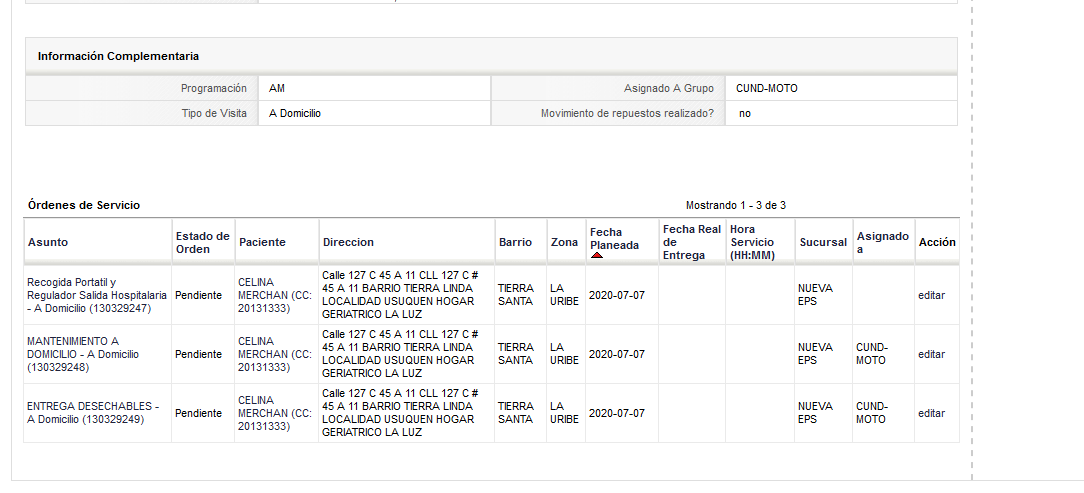Select Pendiente status in Recogida Portatil row

(198, 295)
